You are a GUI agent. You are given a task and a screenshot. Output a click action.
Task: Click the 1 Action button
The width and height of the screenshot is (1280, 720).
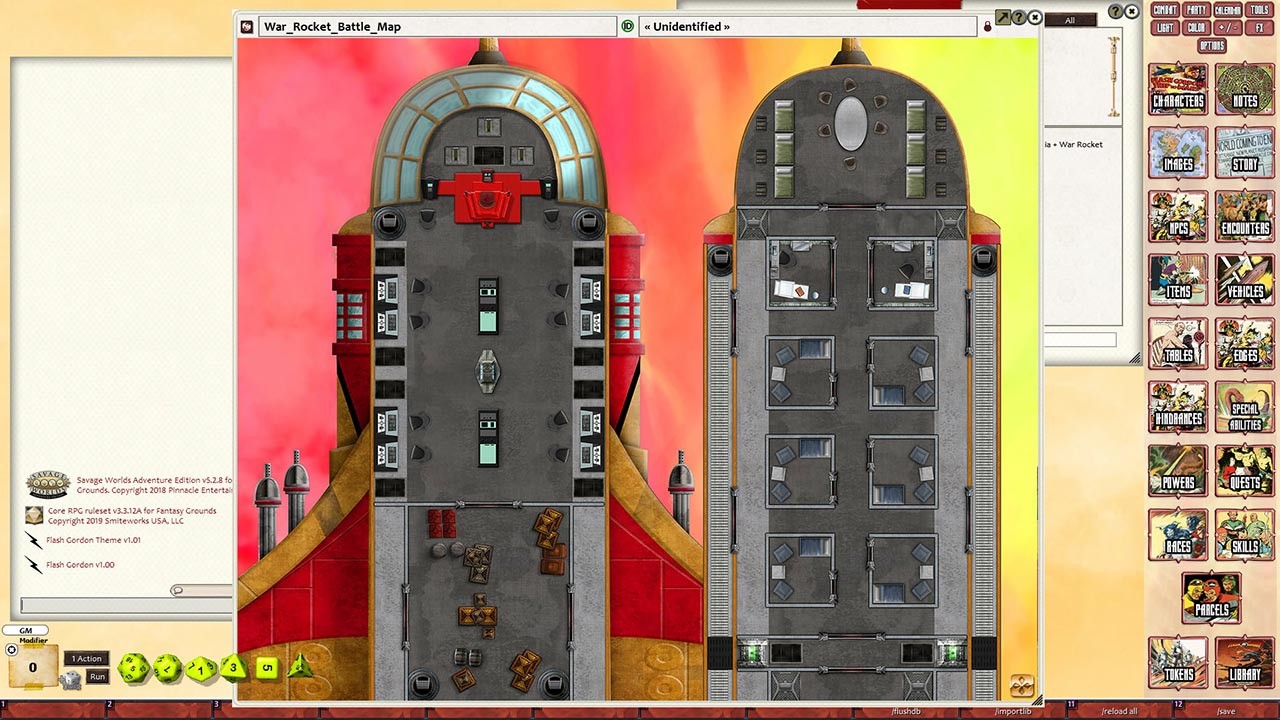(86, 658)
